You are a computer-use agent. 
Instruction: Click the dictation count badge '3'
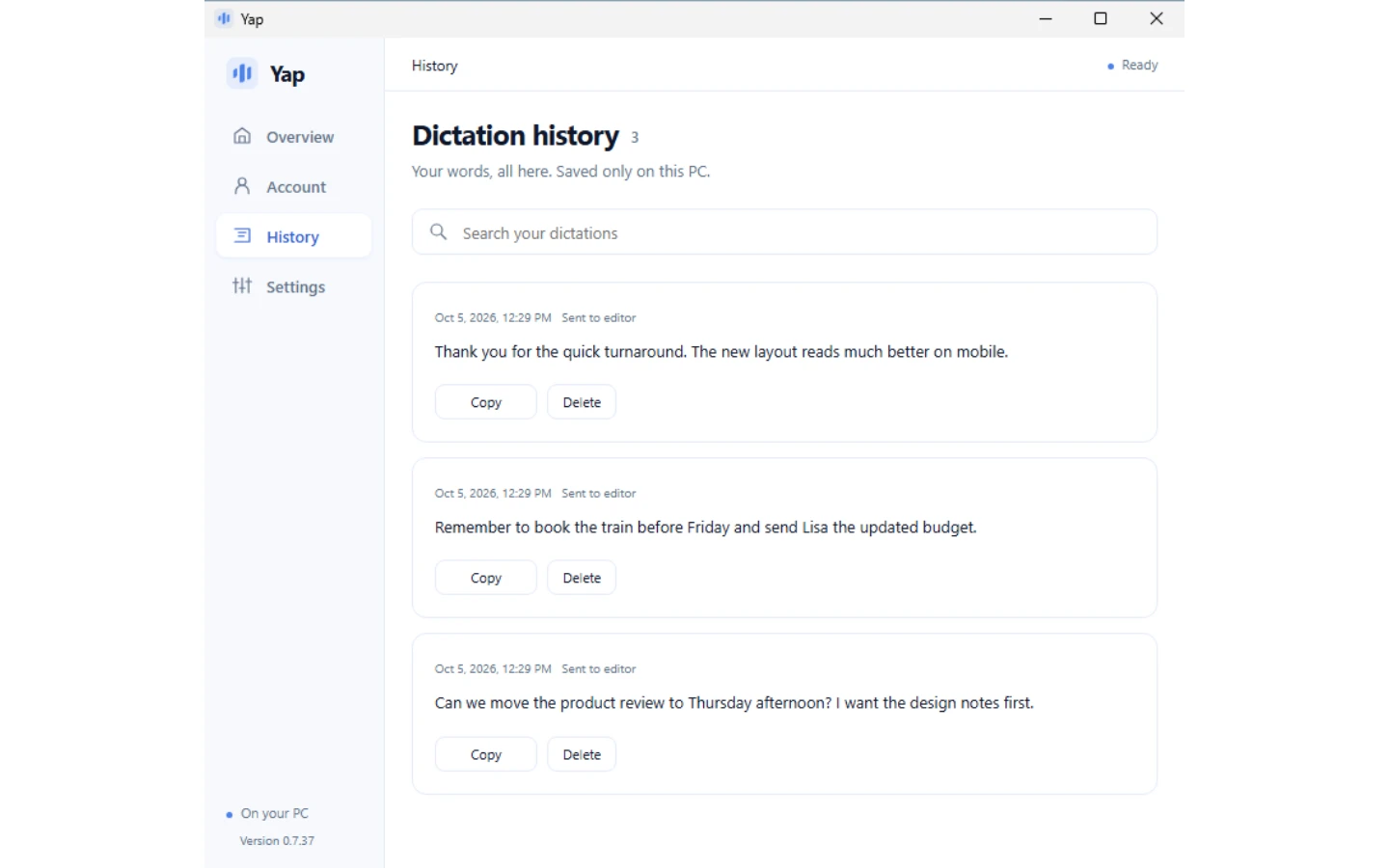635,138
